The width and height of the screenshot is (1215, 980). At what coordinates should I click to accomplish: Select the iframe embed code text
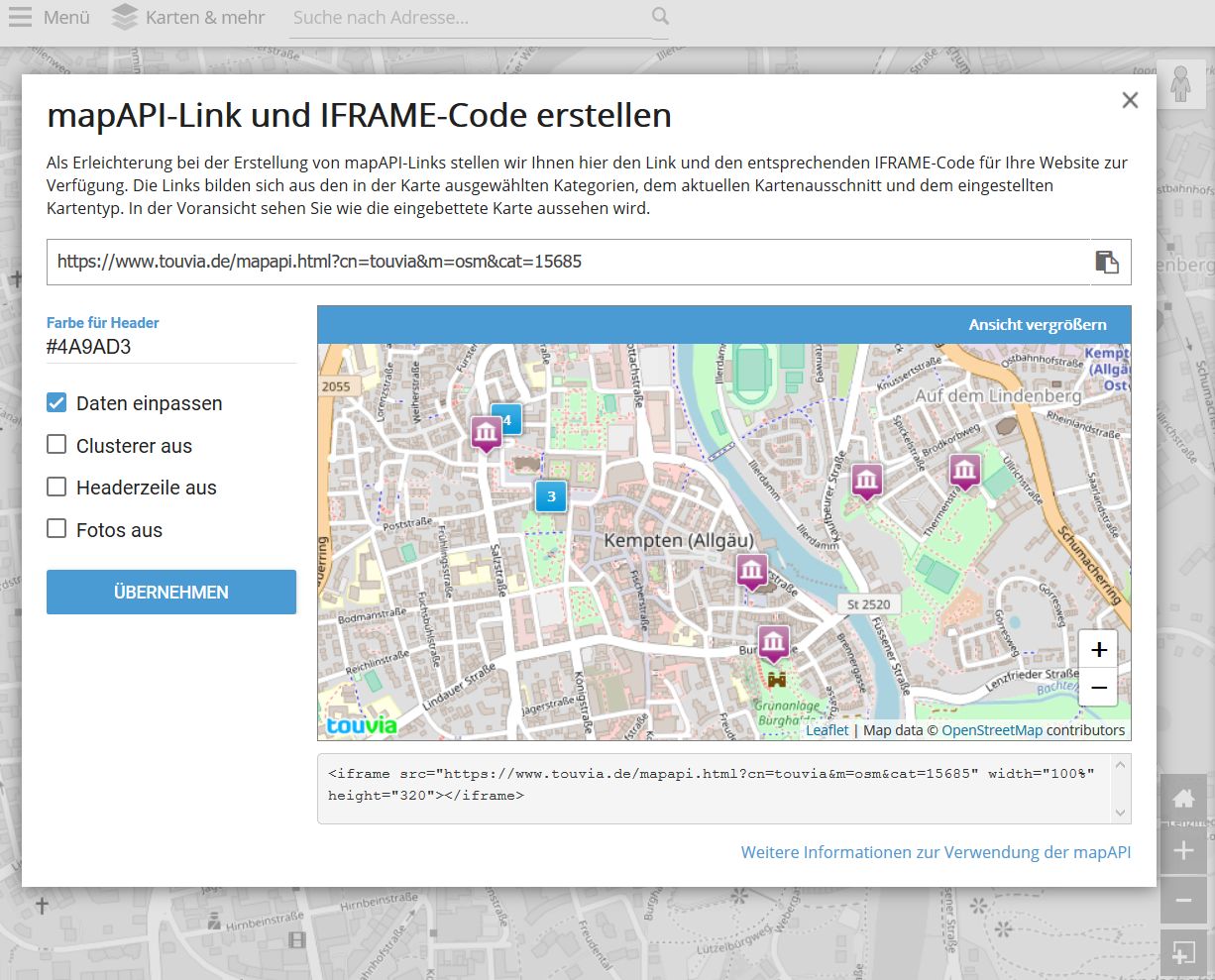(x=716, y=789)
